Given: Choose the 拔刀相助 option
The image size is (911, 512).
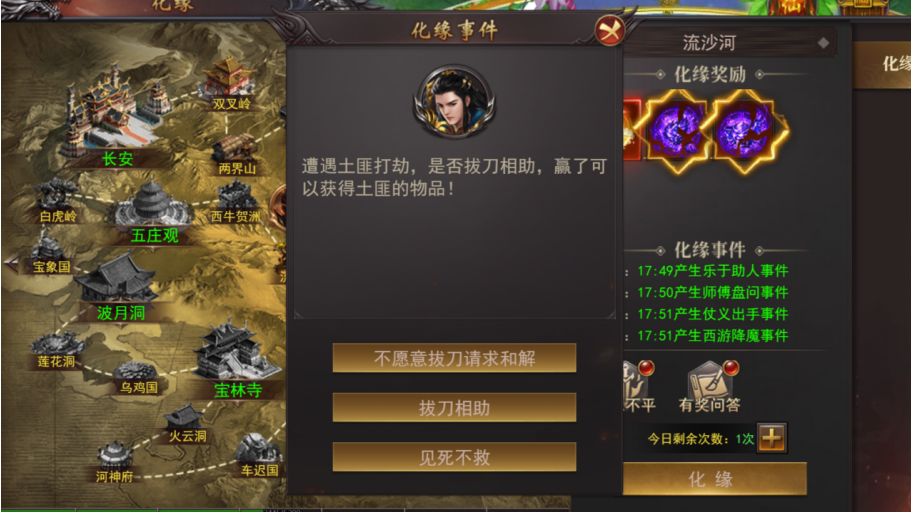Looking at the screenshot, I should [454, 407].
